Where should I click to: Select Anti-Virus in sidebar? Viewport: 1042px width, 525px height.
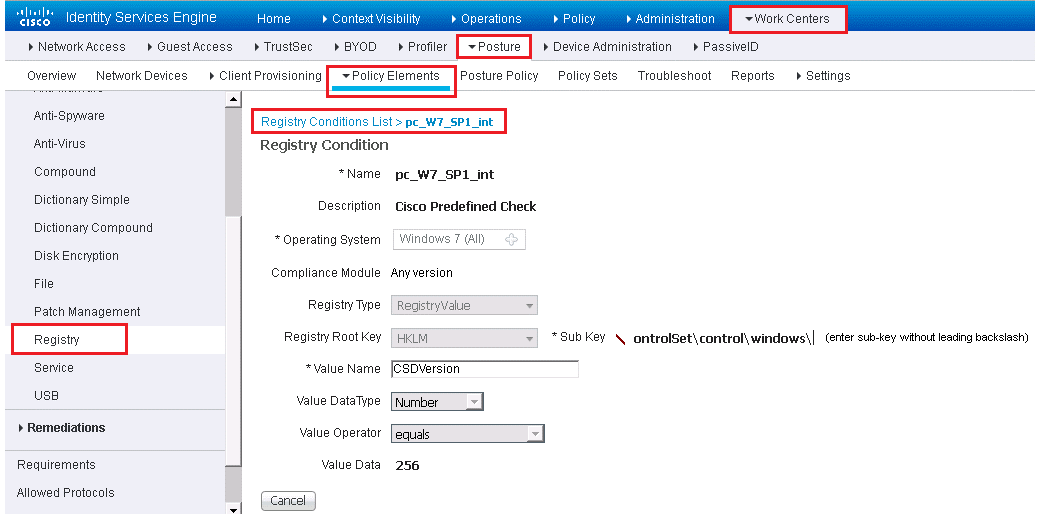click(x=60, y=144)
